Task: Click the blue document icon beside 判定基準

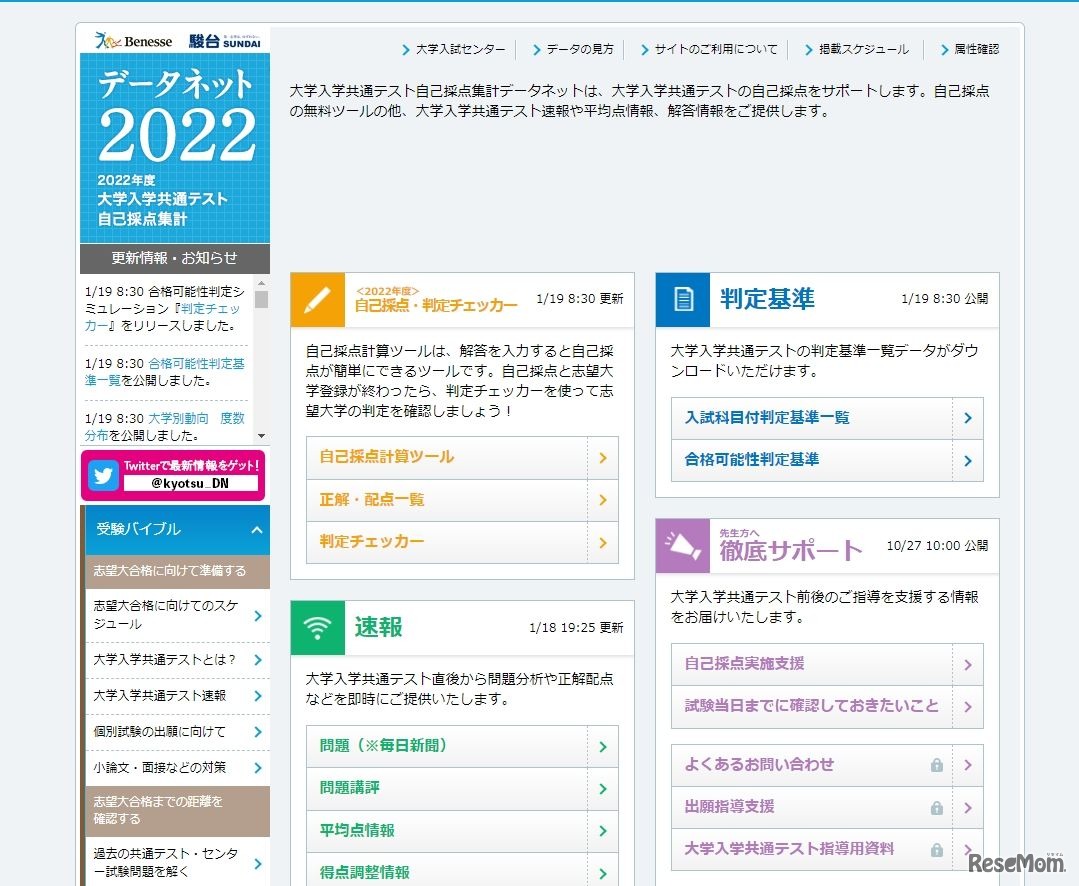Action: [x=682, y=300]
